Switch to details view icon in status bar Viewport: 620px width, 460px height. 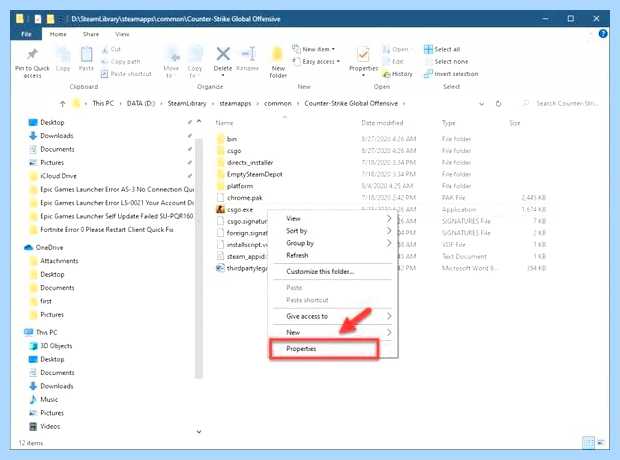[588, 443]
